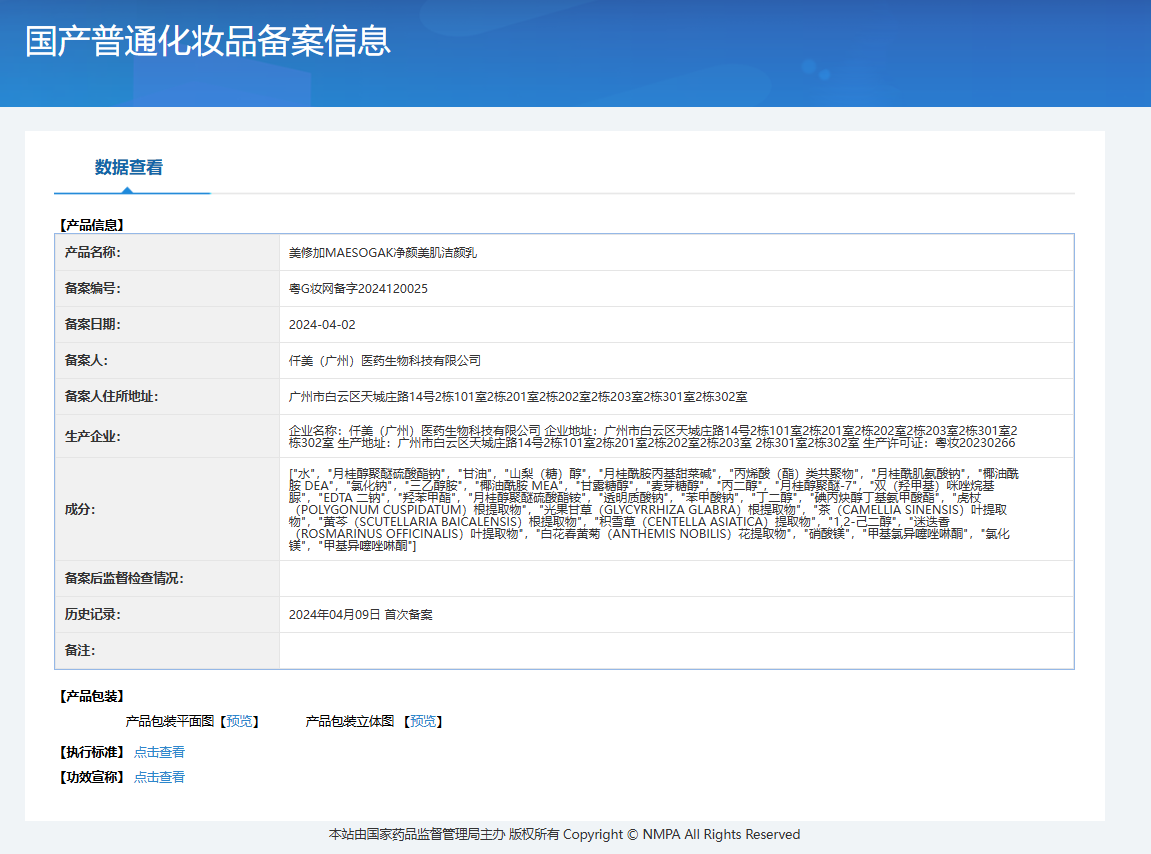
Task: Click the 备案日期 row label
Action: pyautogui.click(x=92, y=324)
